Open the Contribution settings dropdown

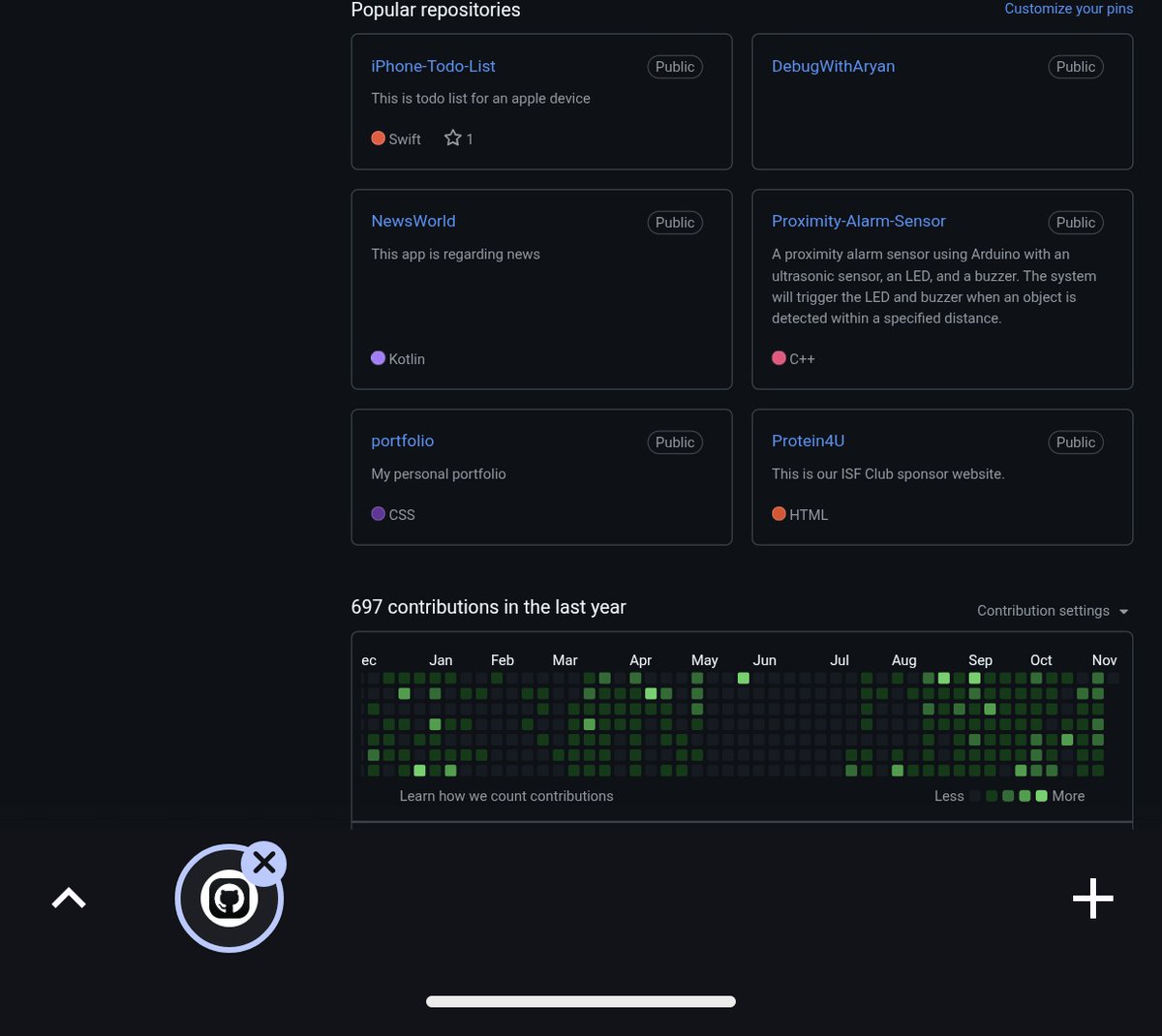[1053, 611]
